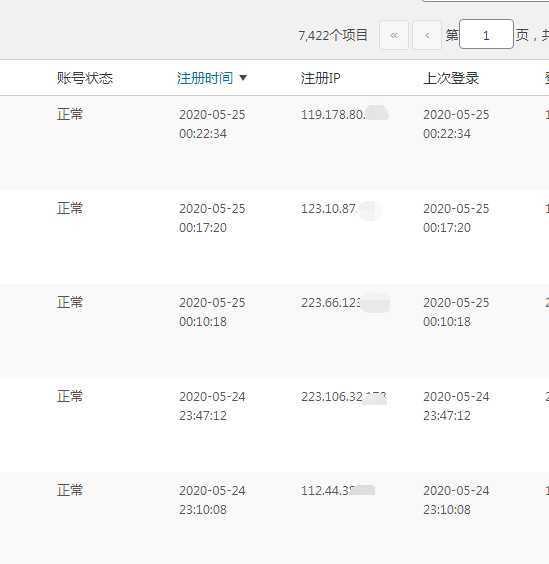Click the 账号状态 column header

point(85,78)
